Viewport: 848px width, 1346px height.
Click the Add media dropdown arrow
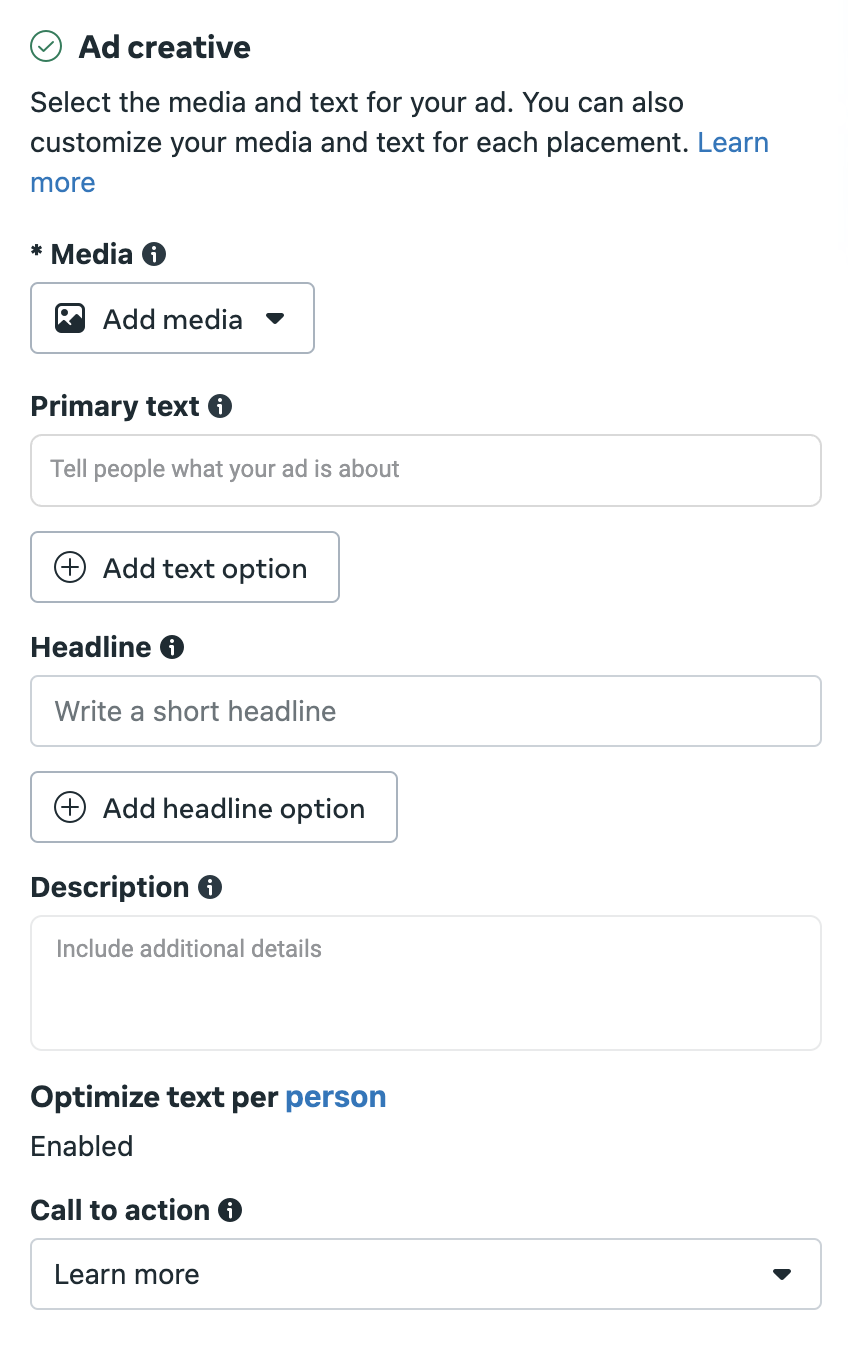coord(276,319)
